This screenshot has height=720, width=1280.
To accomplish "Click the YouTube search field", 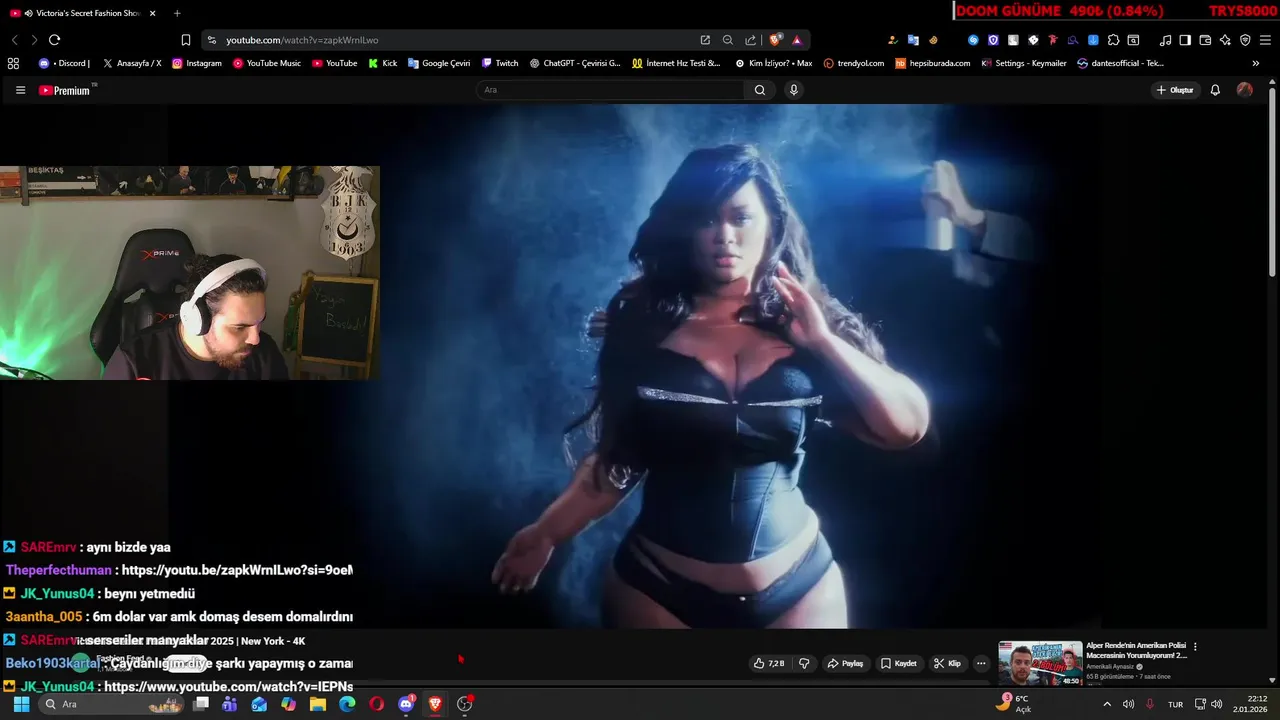I will pos(610,90).
